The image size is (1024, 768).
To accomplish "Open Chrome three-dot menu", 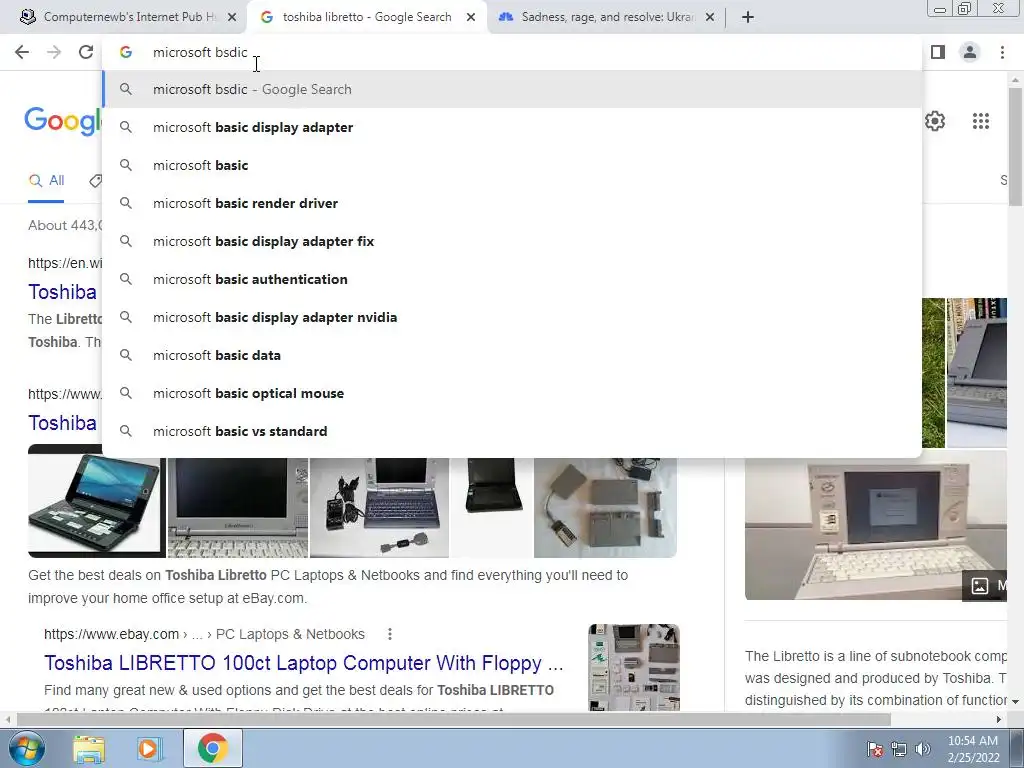I will 1002,52.
